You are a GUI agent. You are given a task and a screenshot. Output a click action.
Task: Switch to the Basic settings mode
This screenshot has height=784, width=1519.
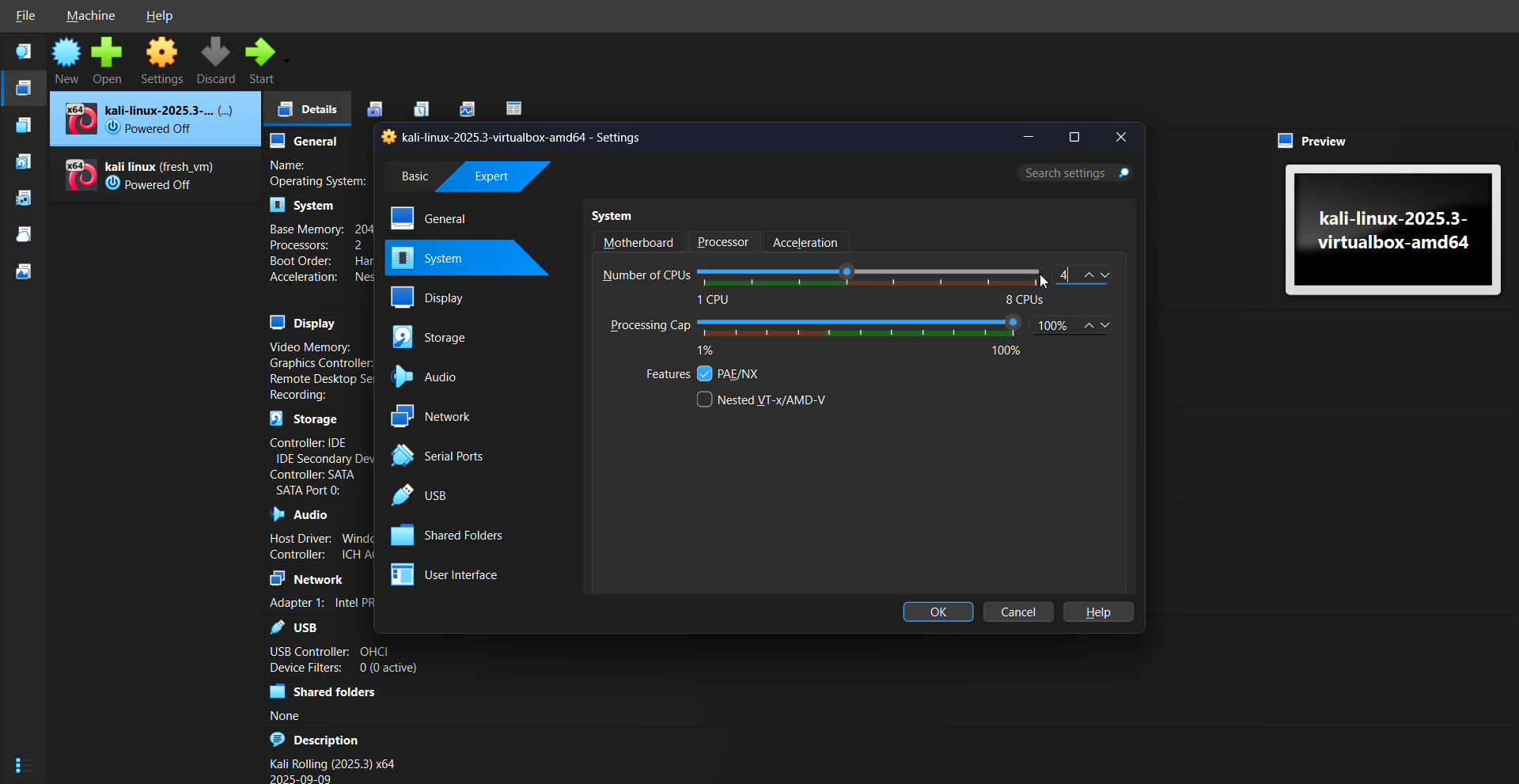tap(415, 176)
